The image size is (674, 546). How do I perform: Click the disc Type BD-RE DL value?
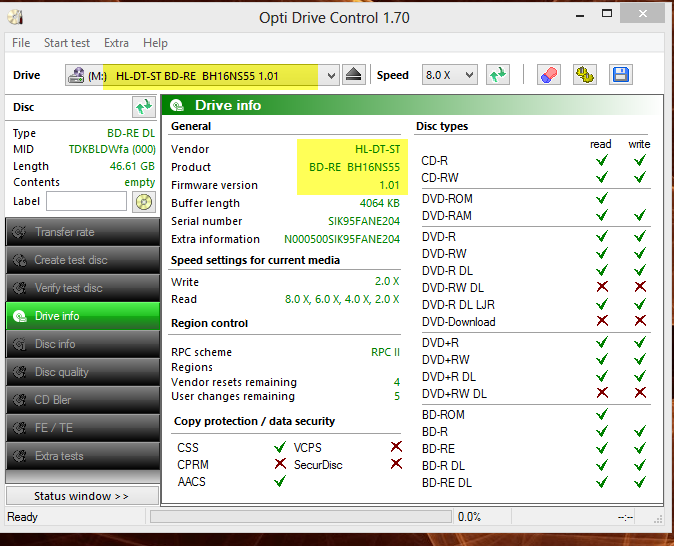pyautogui.click(x=131, y=133)
